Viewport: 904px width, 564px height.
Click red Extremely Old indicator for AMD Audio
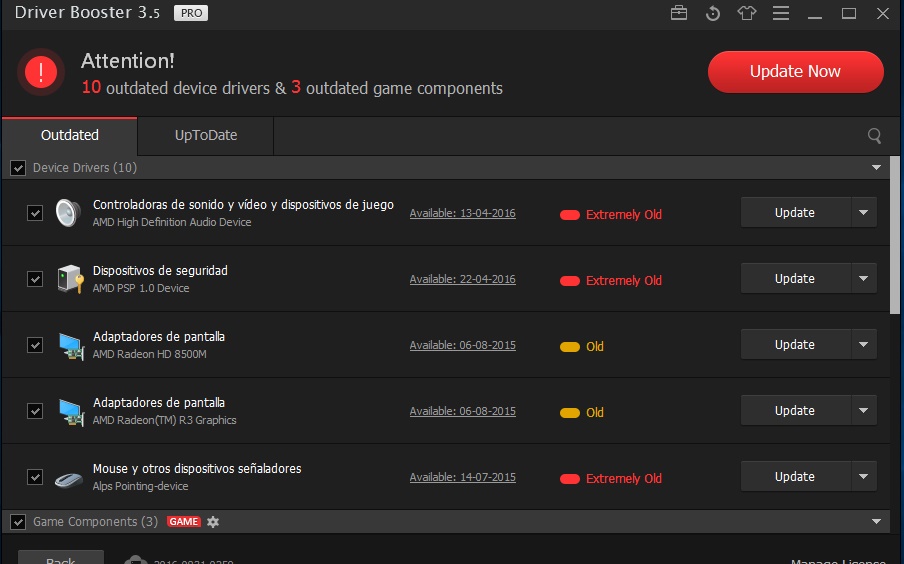tap(570, 215)
